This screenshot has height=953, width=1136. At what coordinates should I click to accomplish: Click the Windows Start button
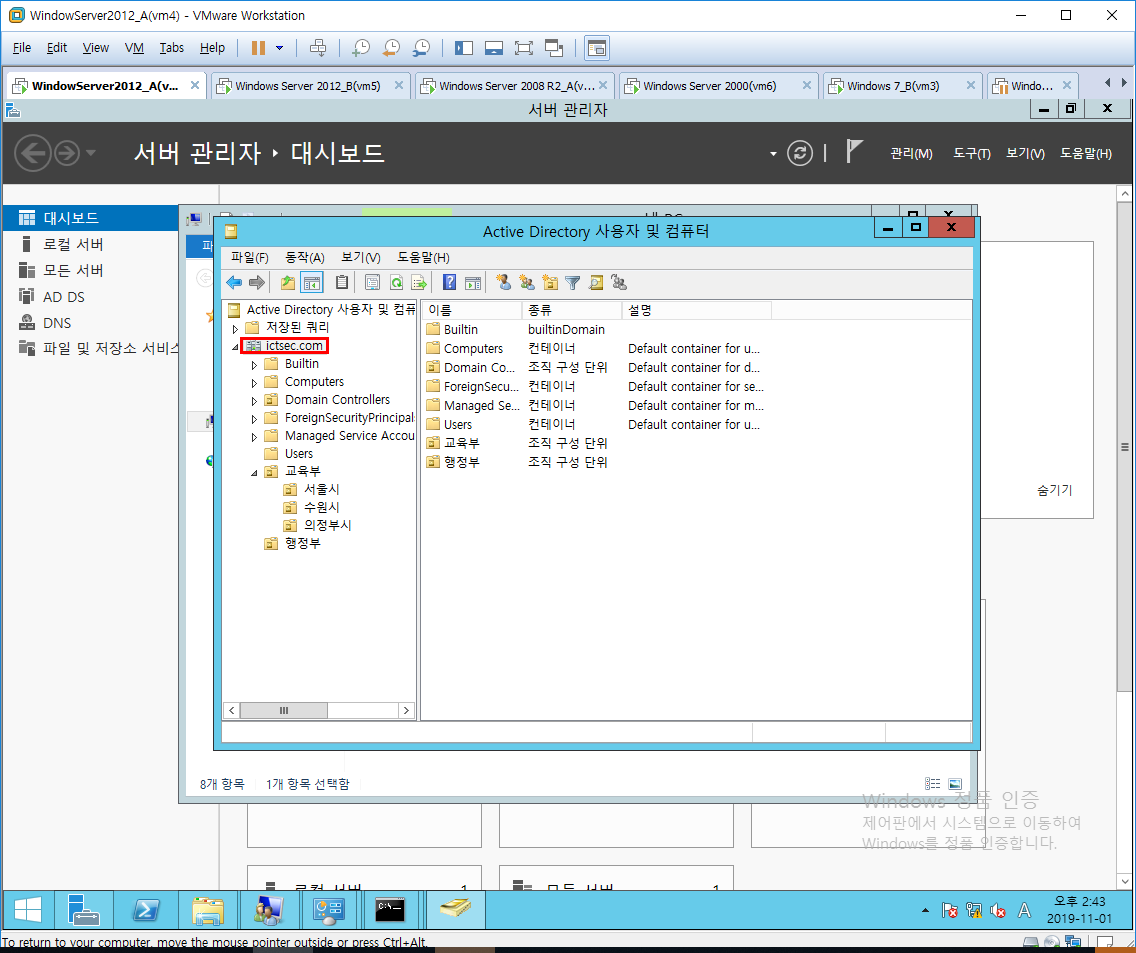click(x=28, y=910)
